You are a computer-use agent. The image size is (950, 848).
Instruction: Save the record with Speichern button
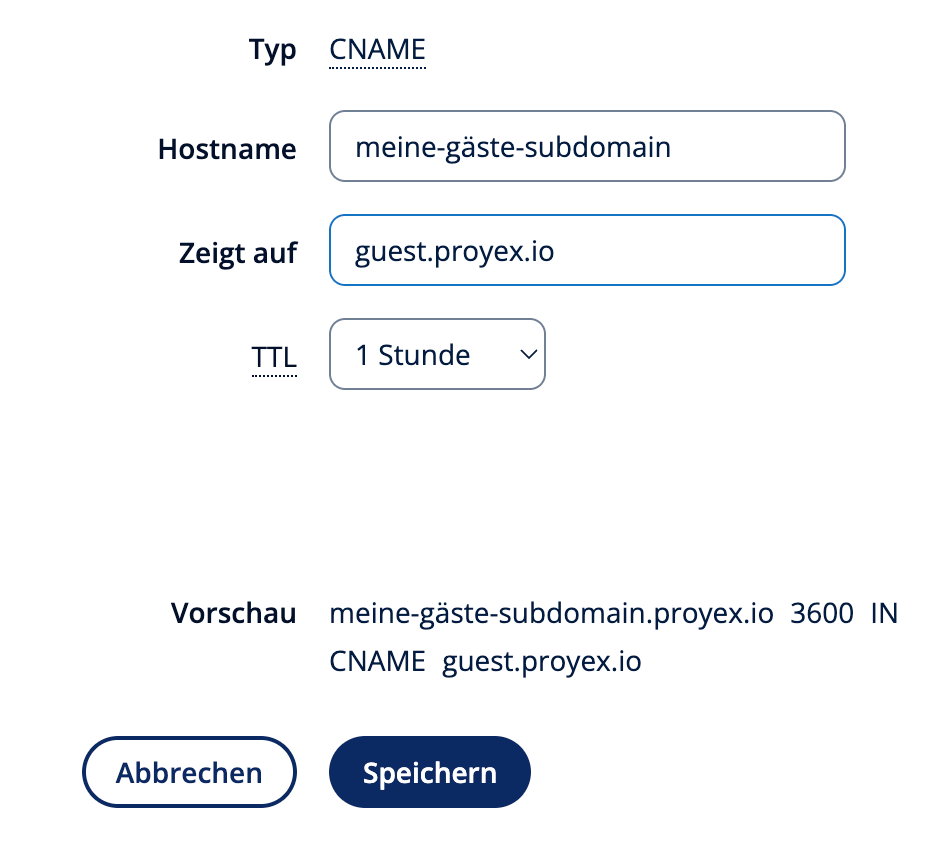tap(430, 772)
